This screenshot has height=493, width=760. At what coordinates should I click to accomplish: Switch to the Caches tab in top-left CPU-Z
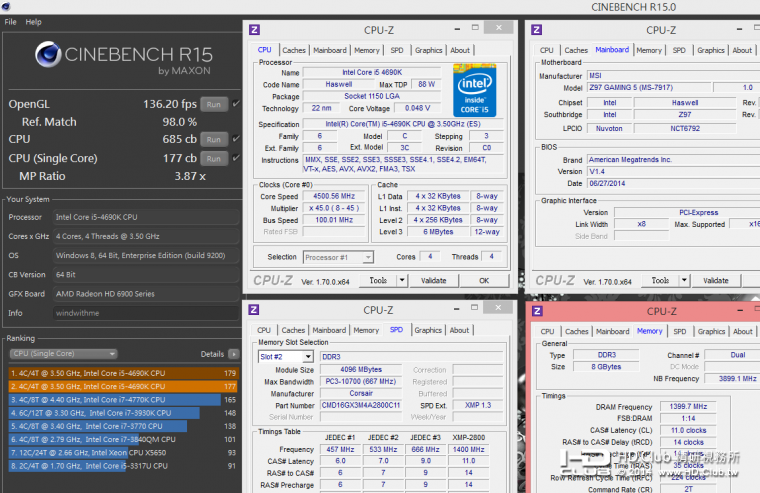tap(293, 50)
